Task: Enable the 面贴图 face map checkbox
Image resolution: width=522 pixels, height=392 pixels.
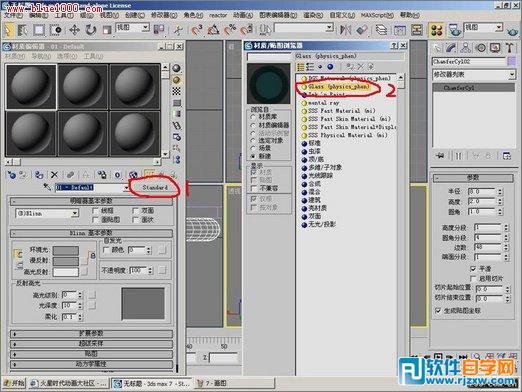Action: pos(95,220)
